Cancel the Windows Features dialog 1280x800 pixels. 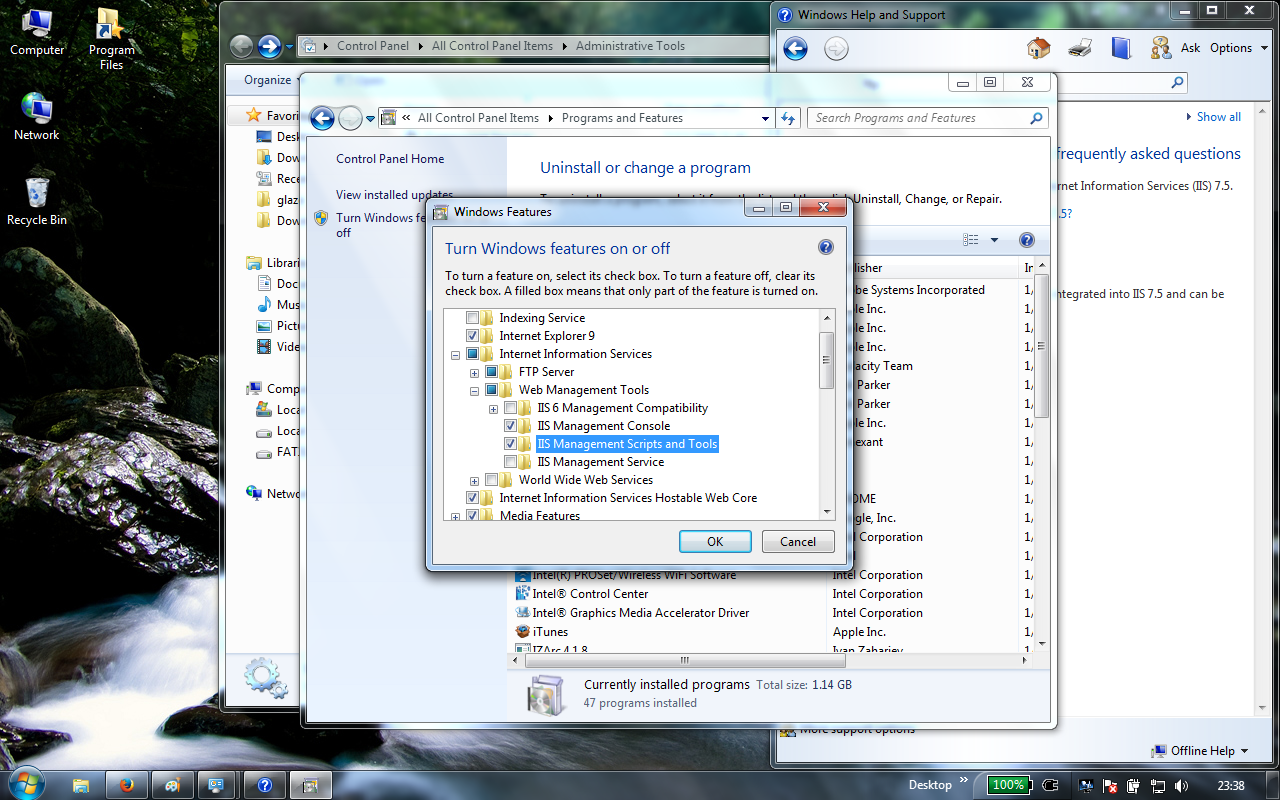[x=798, y=541]
